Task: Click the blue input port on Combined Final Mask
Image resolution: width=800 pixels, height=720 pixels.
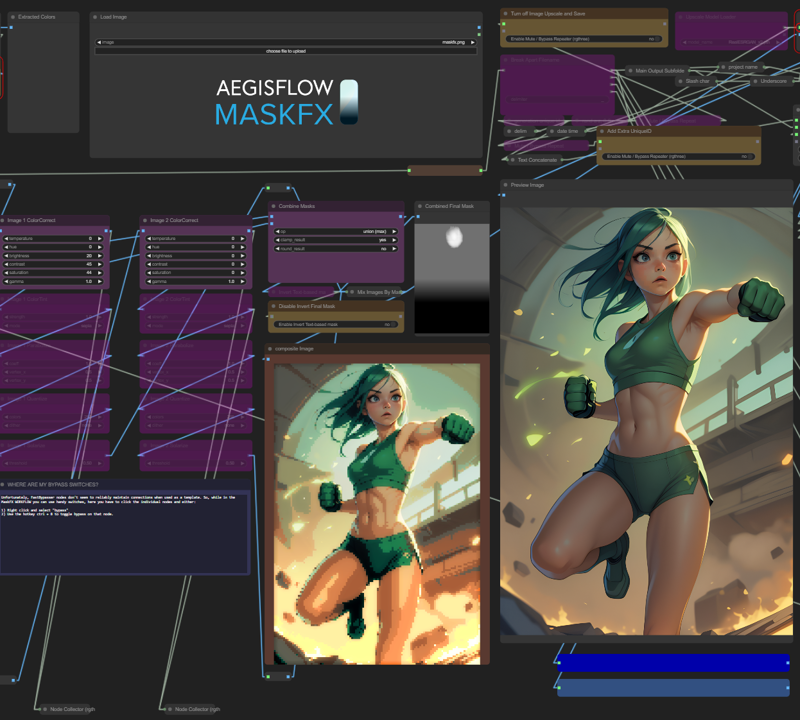Action: pyautogui.click(x=418, y=217)
